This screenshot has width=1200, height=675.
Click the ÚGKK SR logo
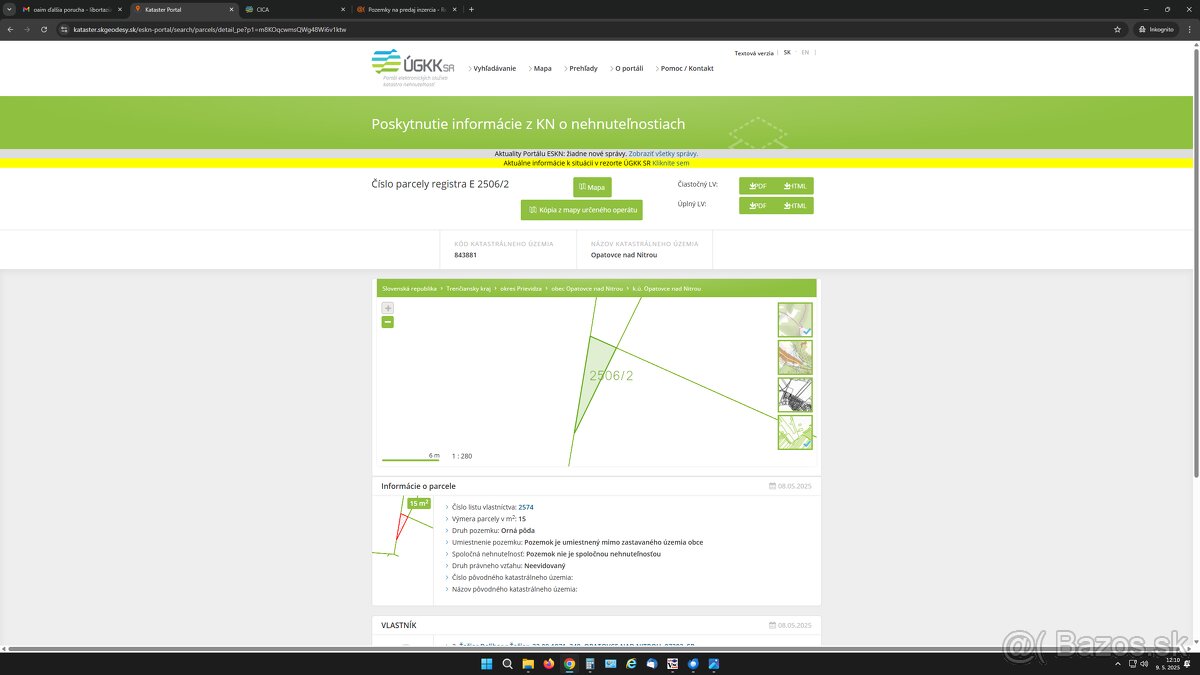point(412,66)
